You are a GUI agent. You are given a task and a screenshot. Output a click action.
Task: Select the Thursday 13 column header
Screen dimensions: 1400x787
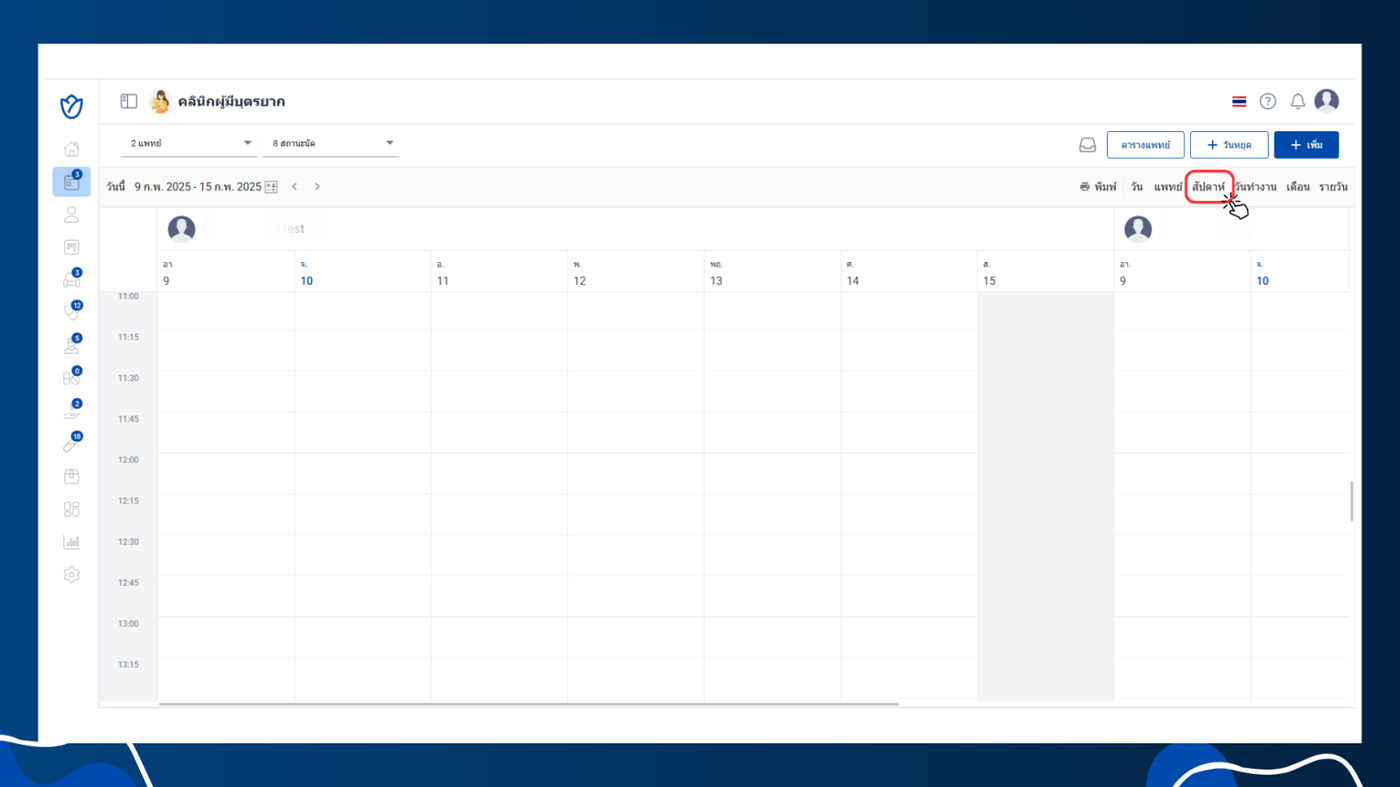pyautogui.click(x=772, y=272)
